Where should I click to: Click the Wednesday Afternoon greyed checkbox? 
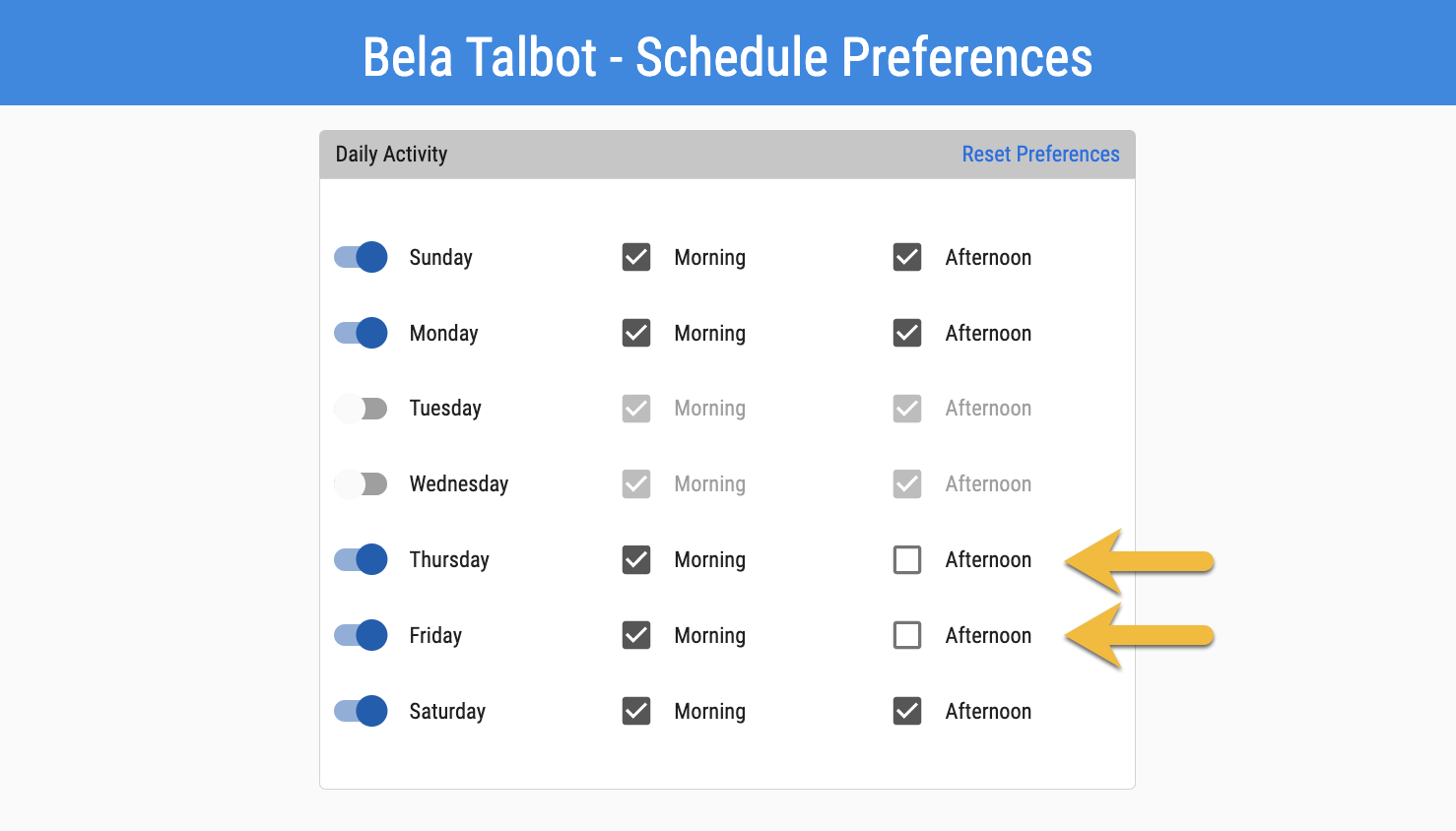point(907,483)
